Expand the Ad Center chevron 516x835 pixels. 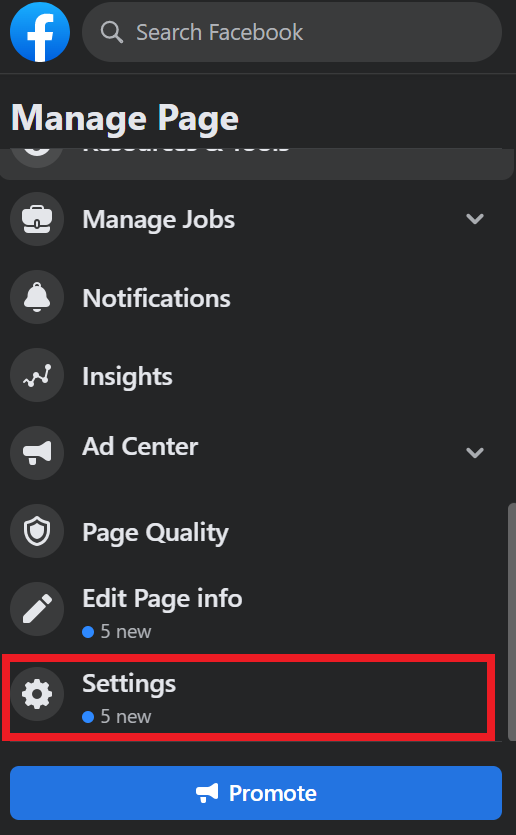pos(474,453)
